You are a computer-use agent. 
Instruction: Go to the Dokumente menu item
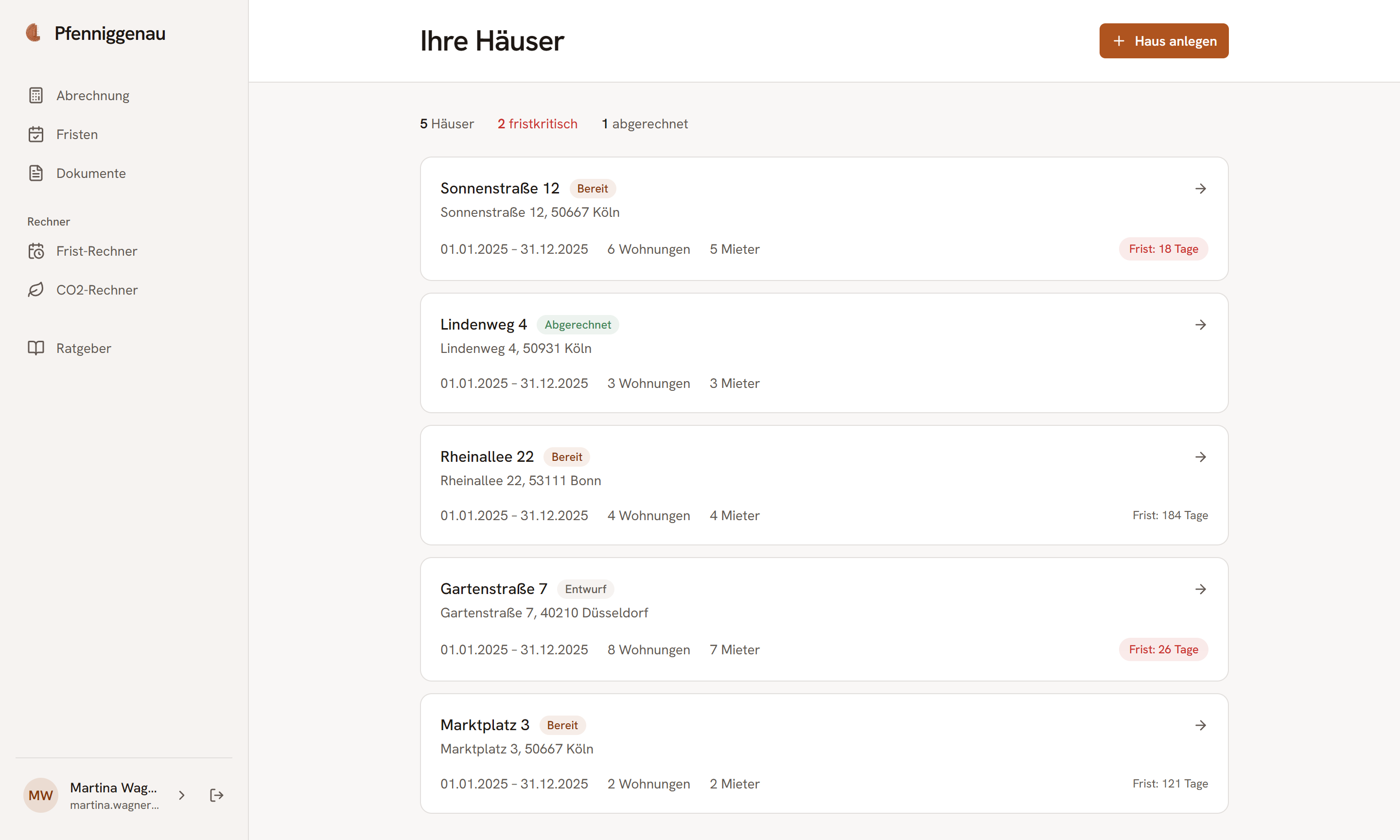click(x=124, y=173)
